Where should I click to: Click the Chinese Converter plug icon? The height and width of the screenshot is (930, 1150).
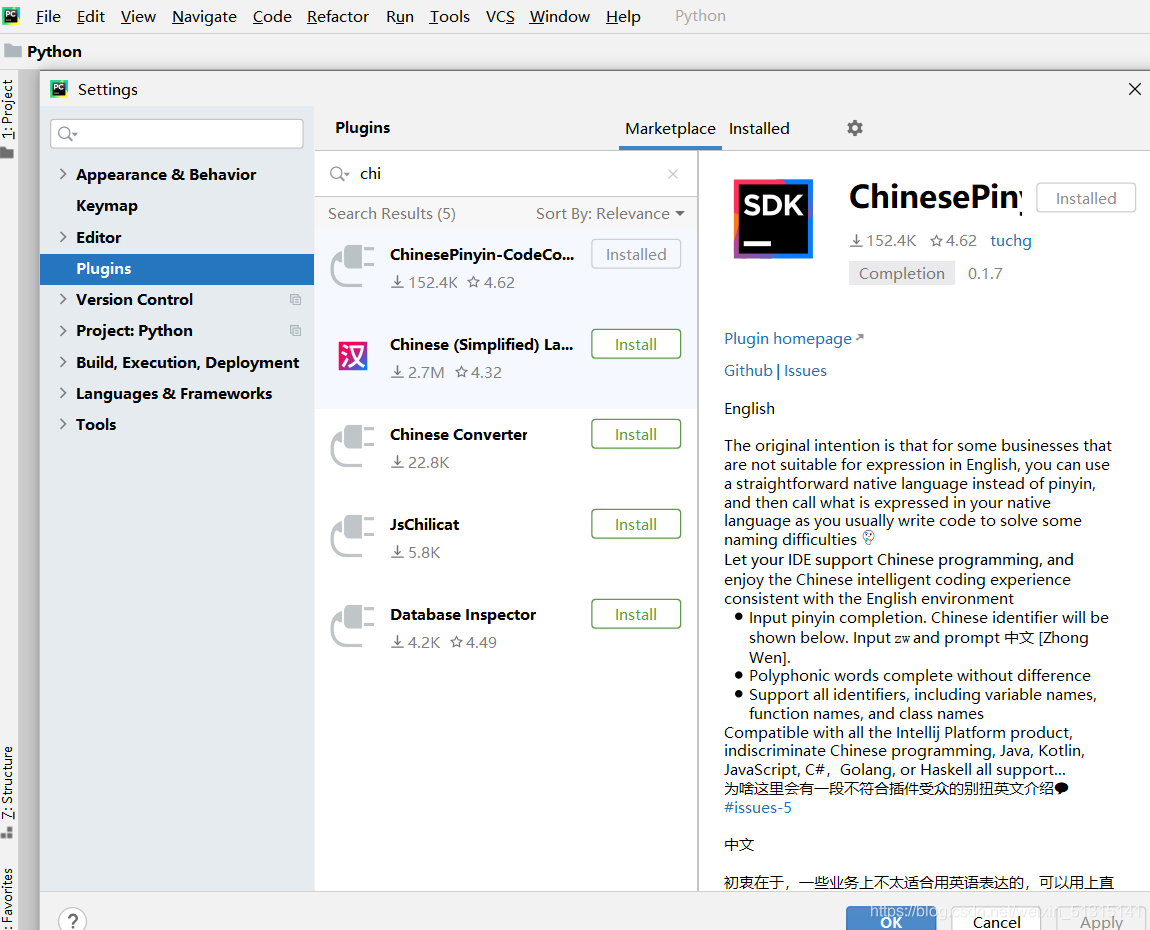pos(352,446)
